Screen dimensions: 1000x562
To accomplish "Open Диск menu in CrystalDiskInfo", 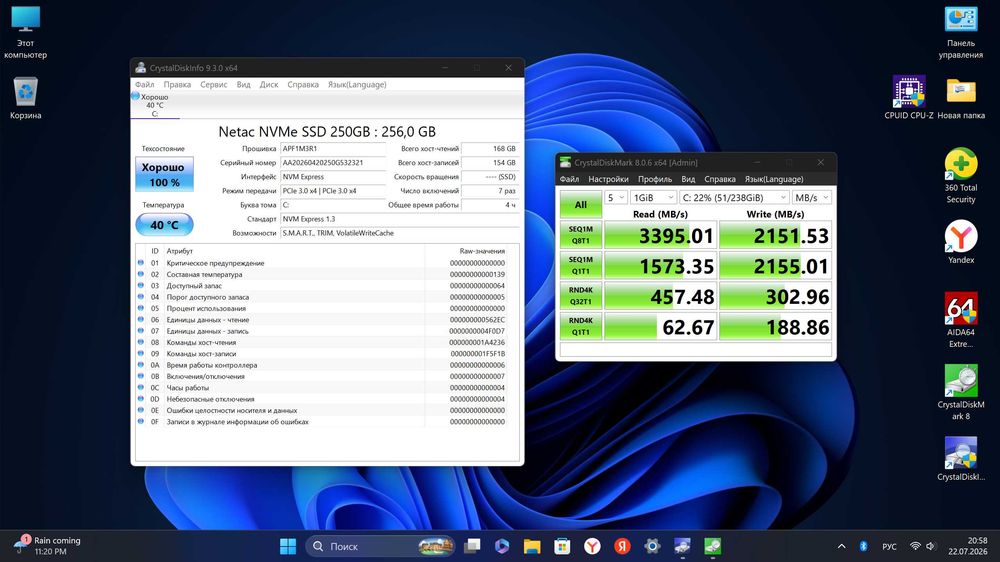I will (268, 84).
